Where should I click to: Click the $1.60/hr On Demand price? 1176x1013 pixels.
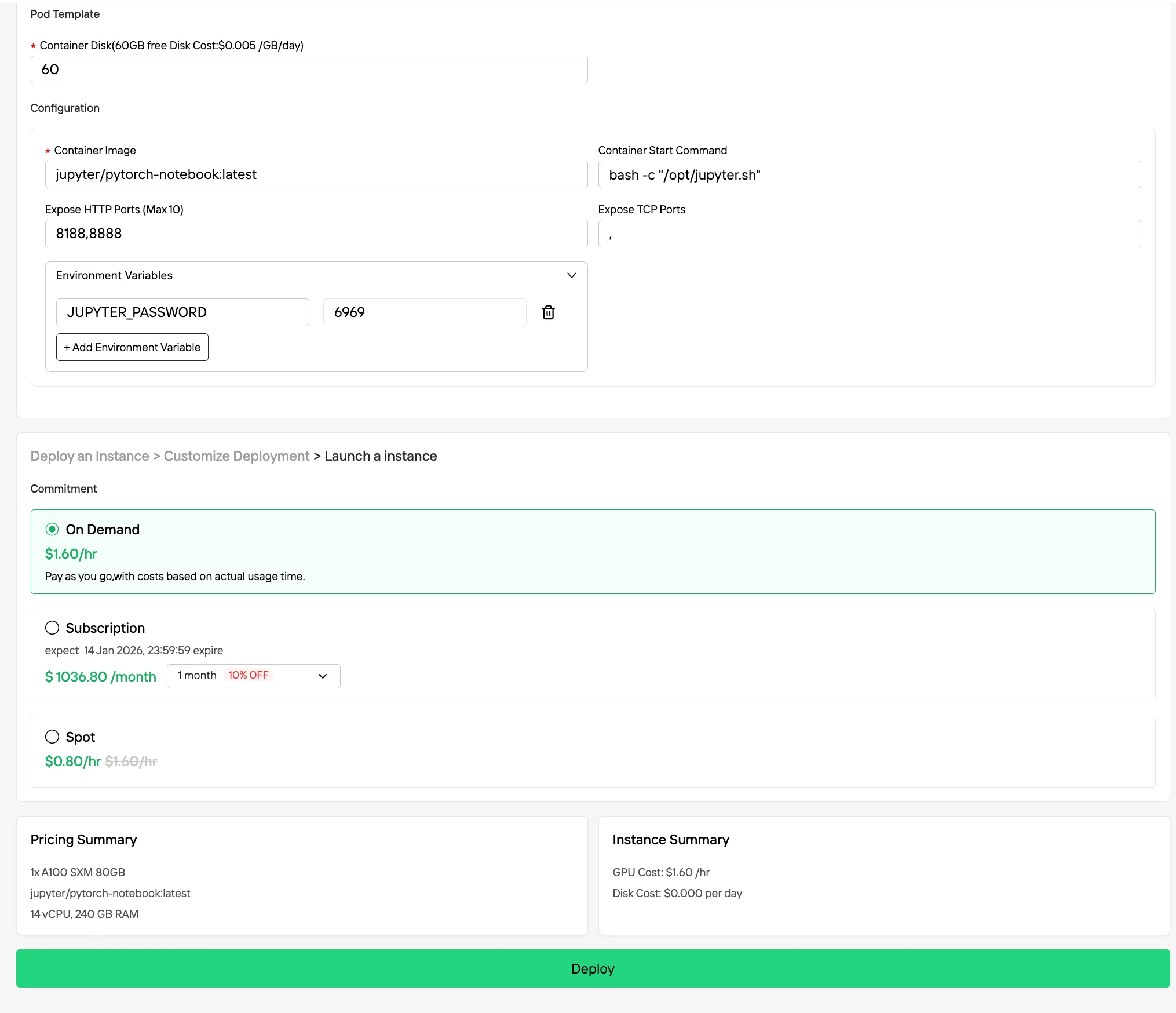coord(71,554)
